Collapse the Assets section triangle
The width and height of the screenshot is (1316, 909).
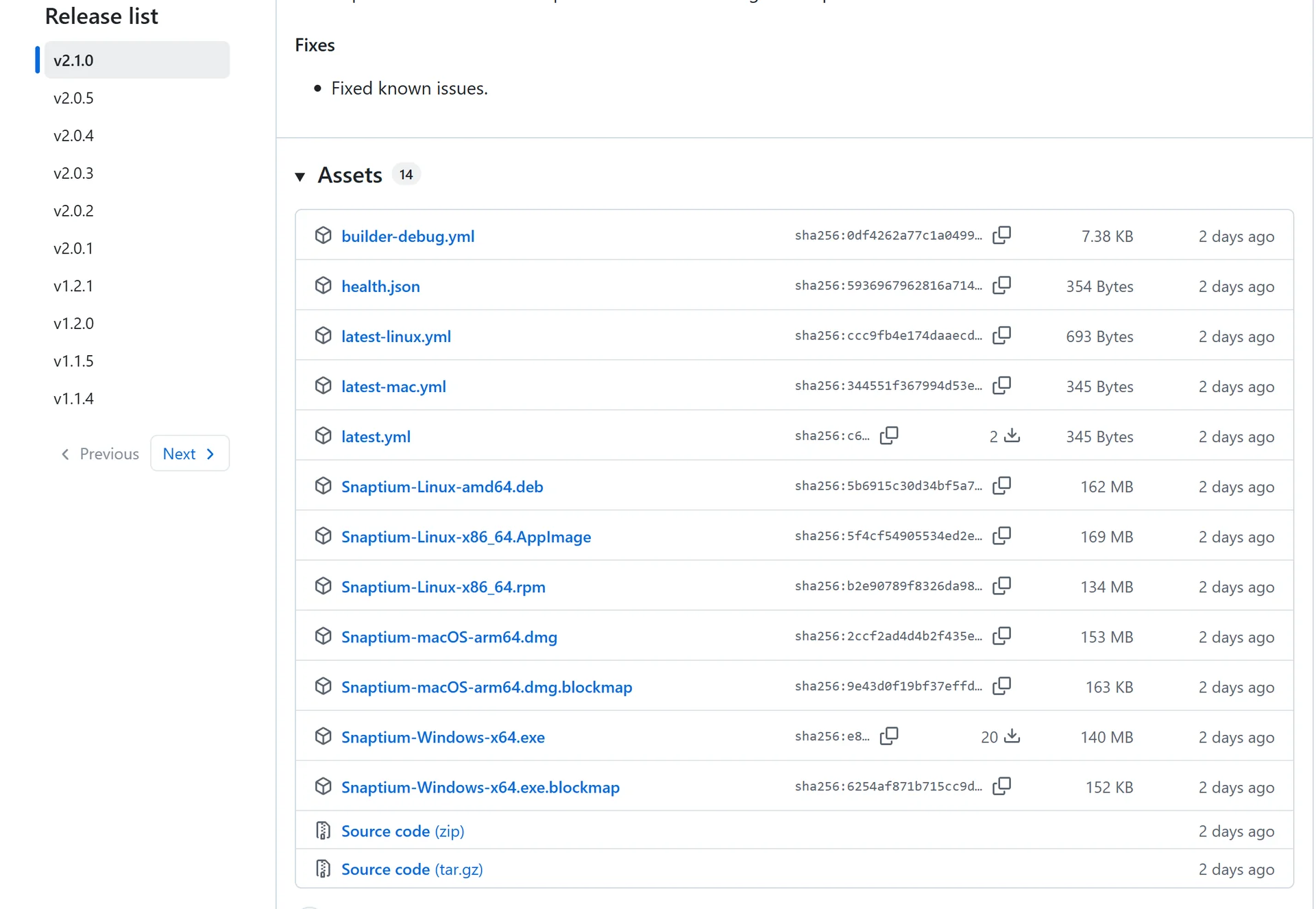300,176
